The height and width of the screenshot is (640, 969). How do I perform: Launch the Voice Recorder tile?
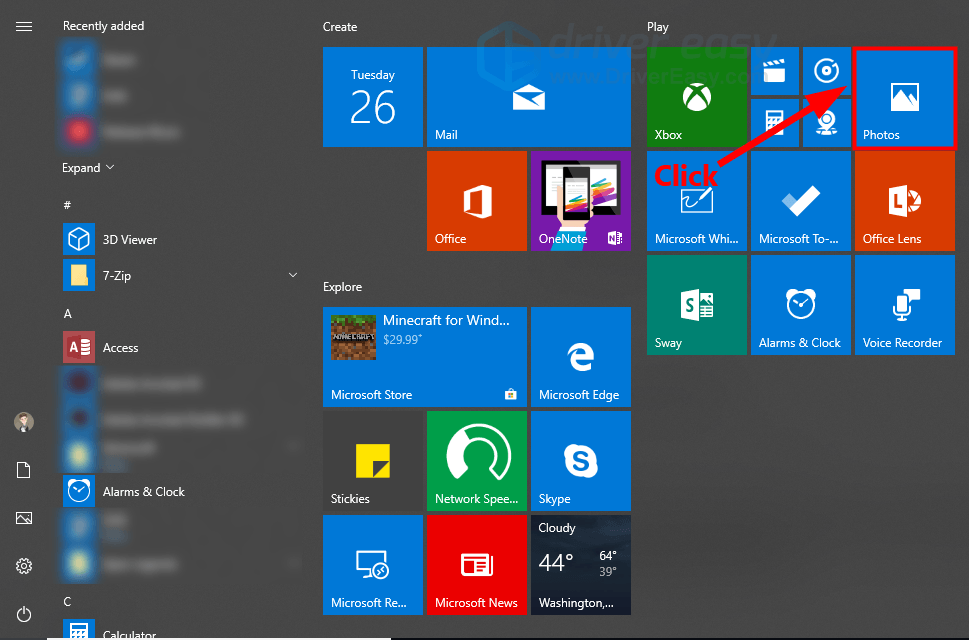pos(905,305)
